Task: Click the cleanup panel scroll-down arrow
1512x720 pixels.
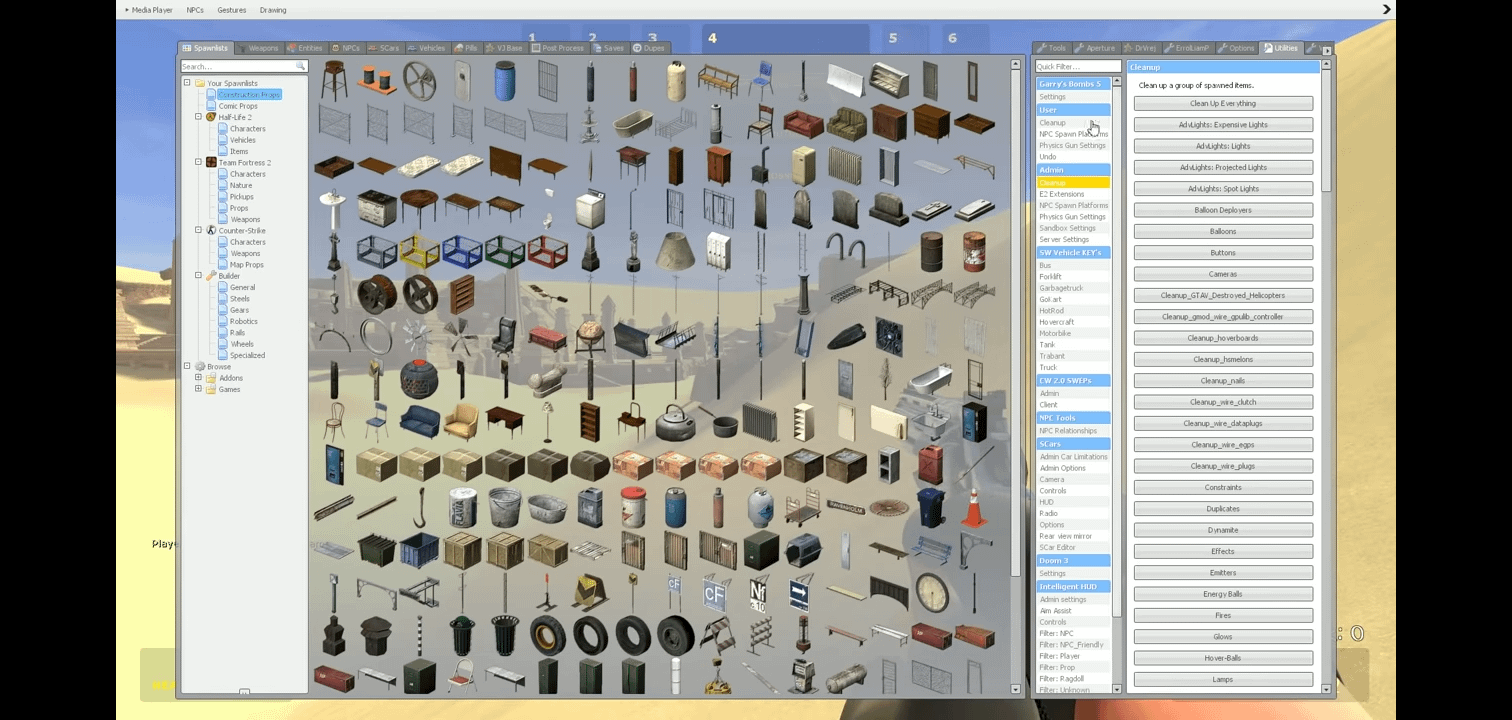Action: (1327, 689)
